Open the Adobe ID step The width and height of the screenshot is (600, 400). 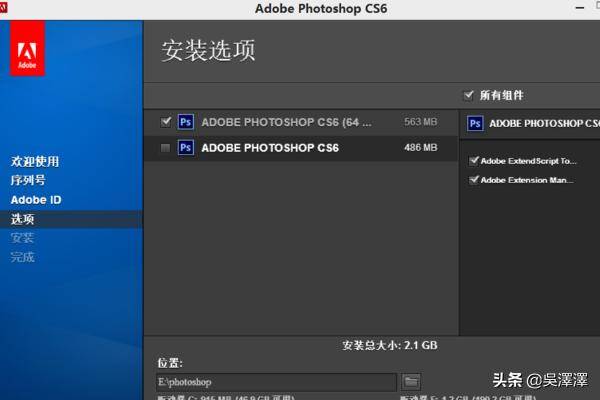35,199
